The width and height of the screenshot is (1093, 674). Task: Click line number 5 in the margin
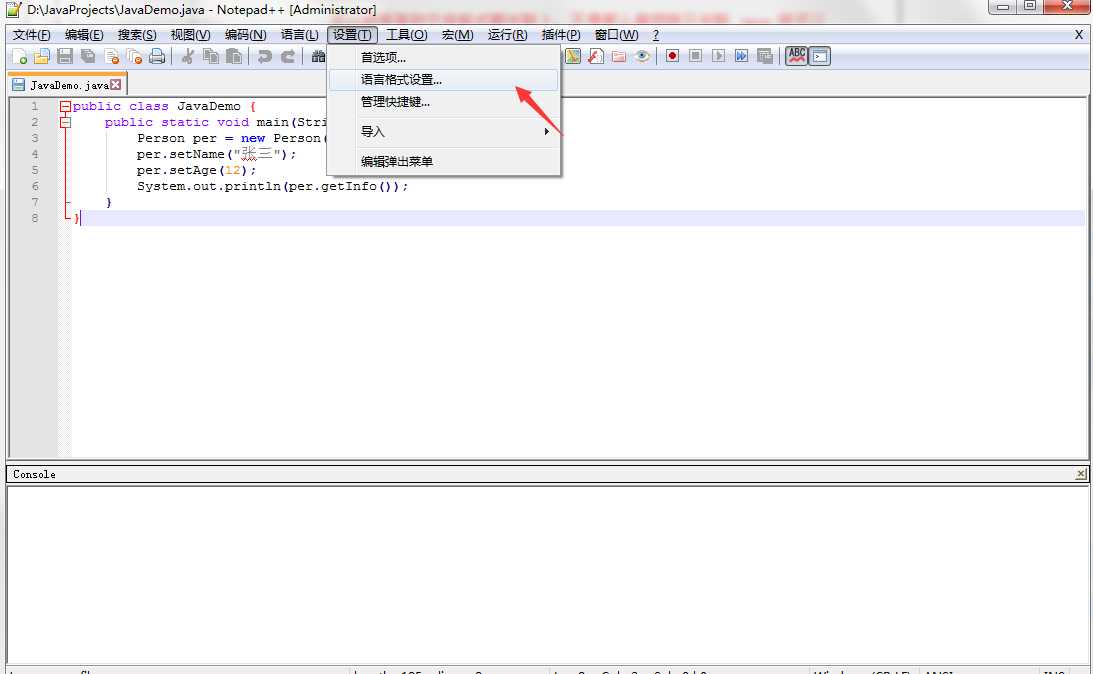pos(35,170)
